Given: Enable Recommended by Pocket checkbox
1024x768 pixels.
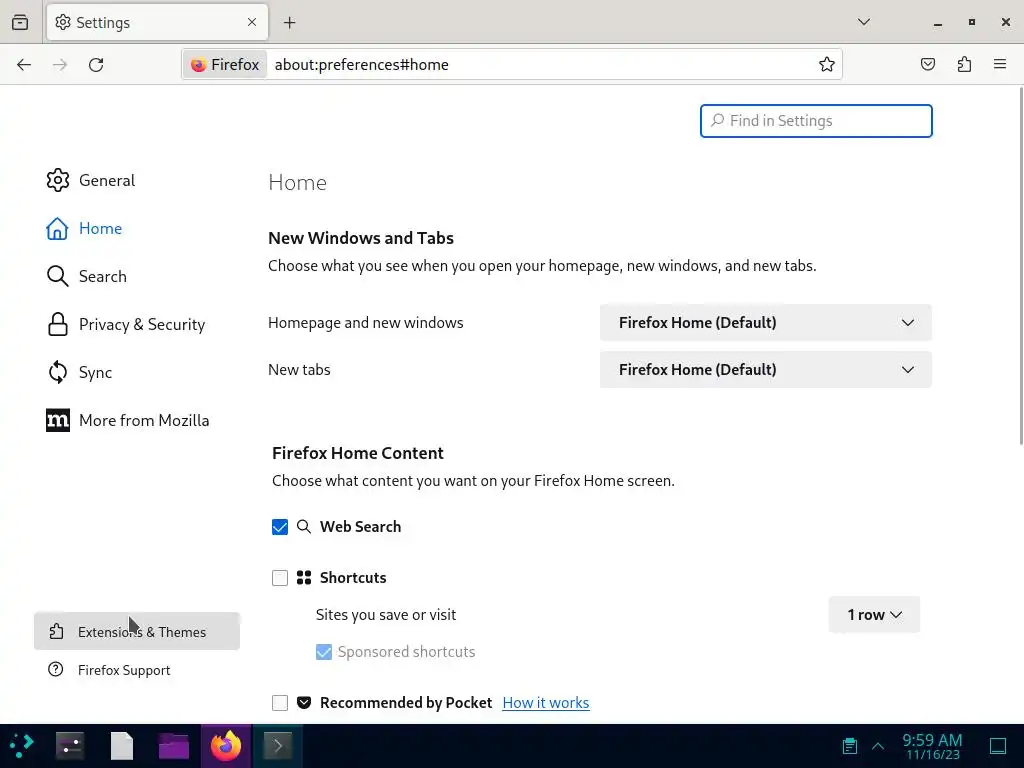Looking at the screenshot, I should point(280,703).
